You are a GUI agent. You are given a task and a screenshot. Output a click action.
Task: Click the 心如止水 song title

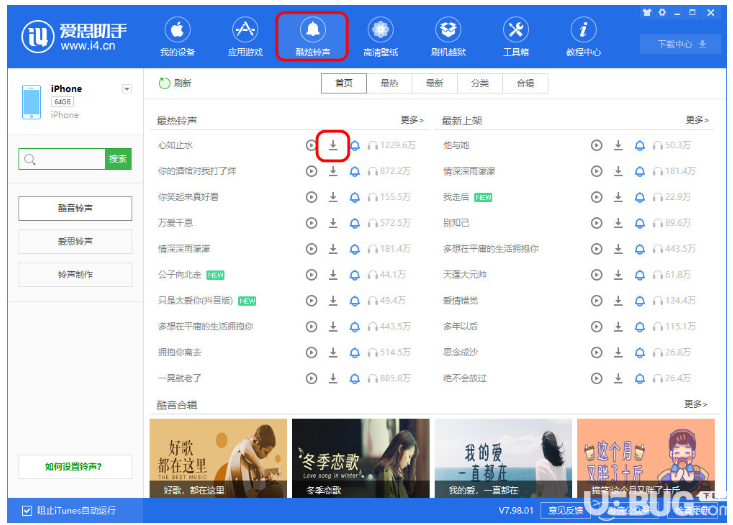pos(175,145)
